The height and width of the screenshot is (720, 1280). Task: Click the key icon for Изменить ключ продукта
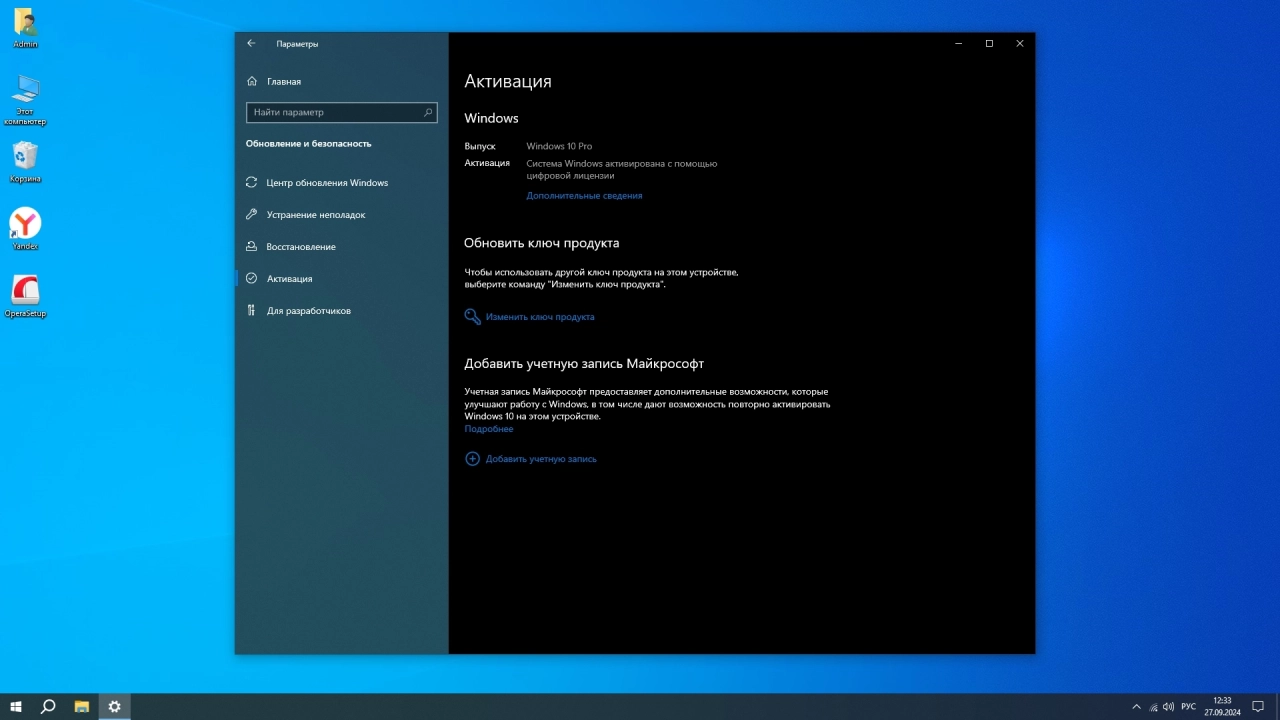pyautogui.click(x=473, y=317)
